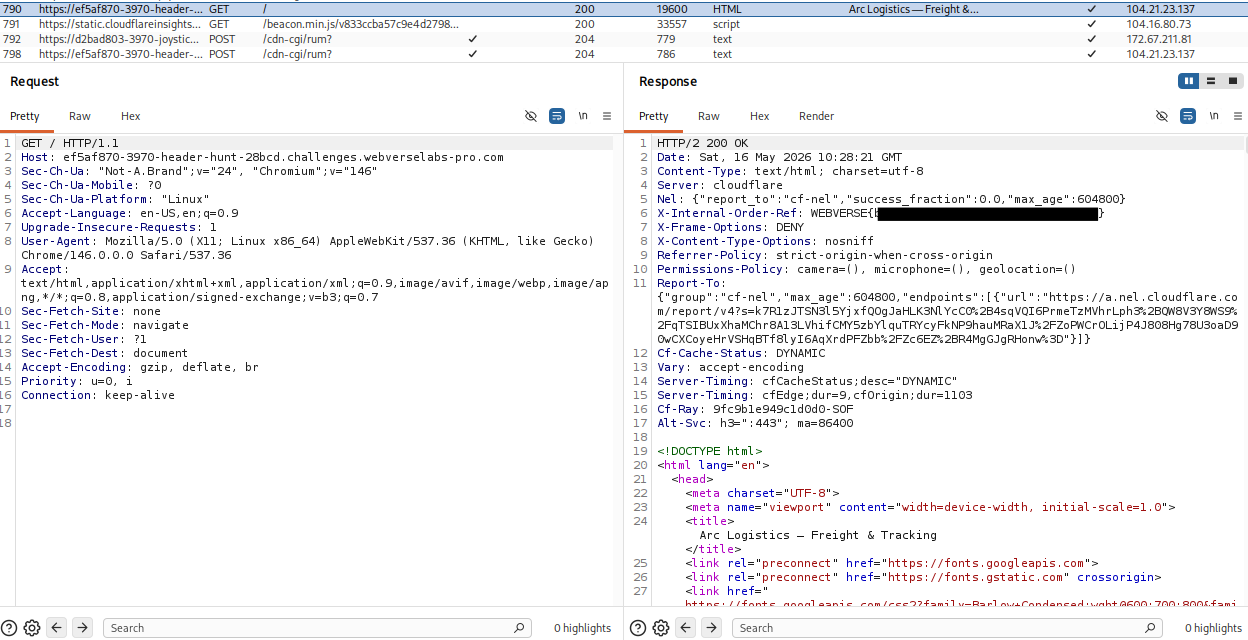Click Referrer-Policy header line
The image size is (1248, 640).
click(825, 255)
